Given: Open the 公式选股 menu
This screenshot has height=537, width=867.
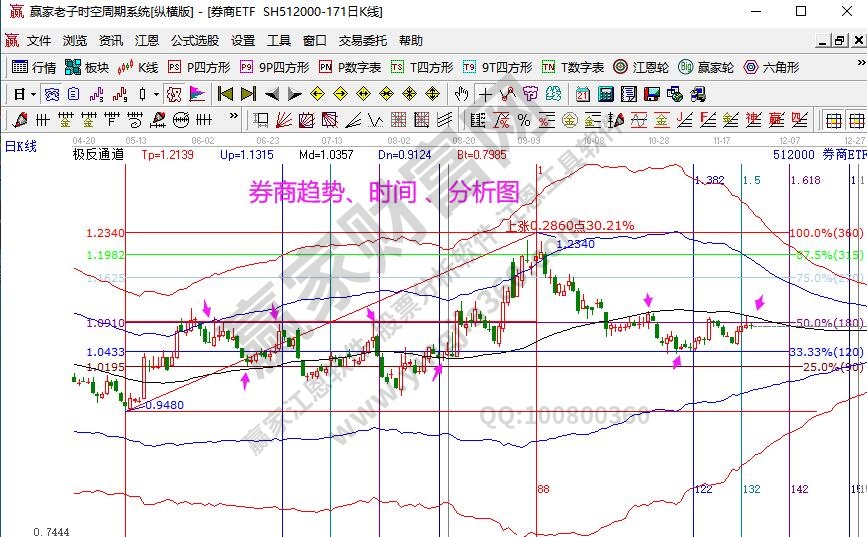Looking at the screenshot, I should point(195,41).
